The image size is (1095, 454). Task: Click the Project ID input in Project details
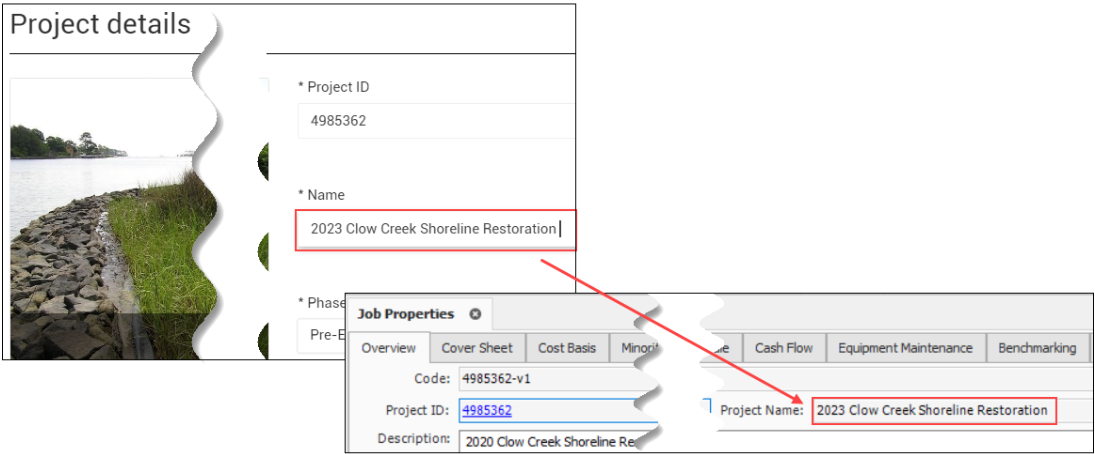coord(435,122)
